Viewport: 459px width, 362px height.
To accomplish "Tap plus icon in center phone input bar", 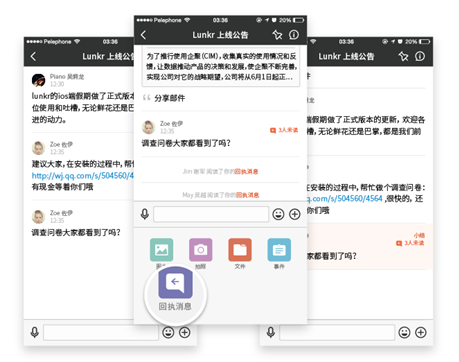I will pos(295,214).
